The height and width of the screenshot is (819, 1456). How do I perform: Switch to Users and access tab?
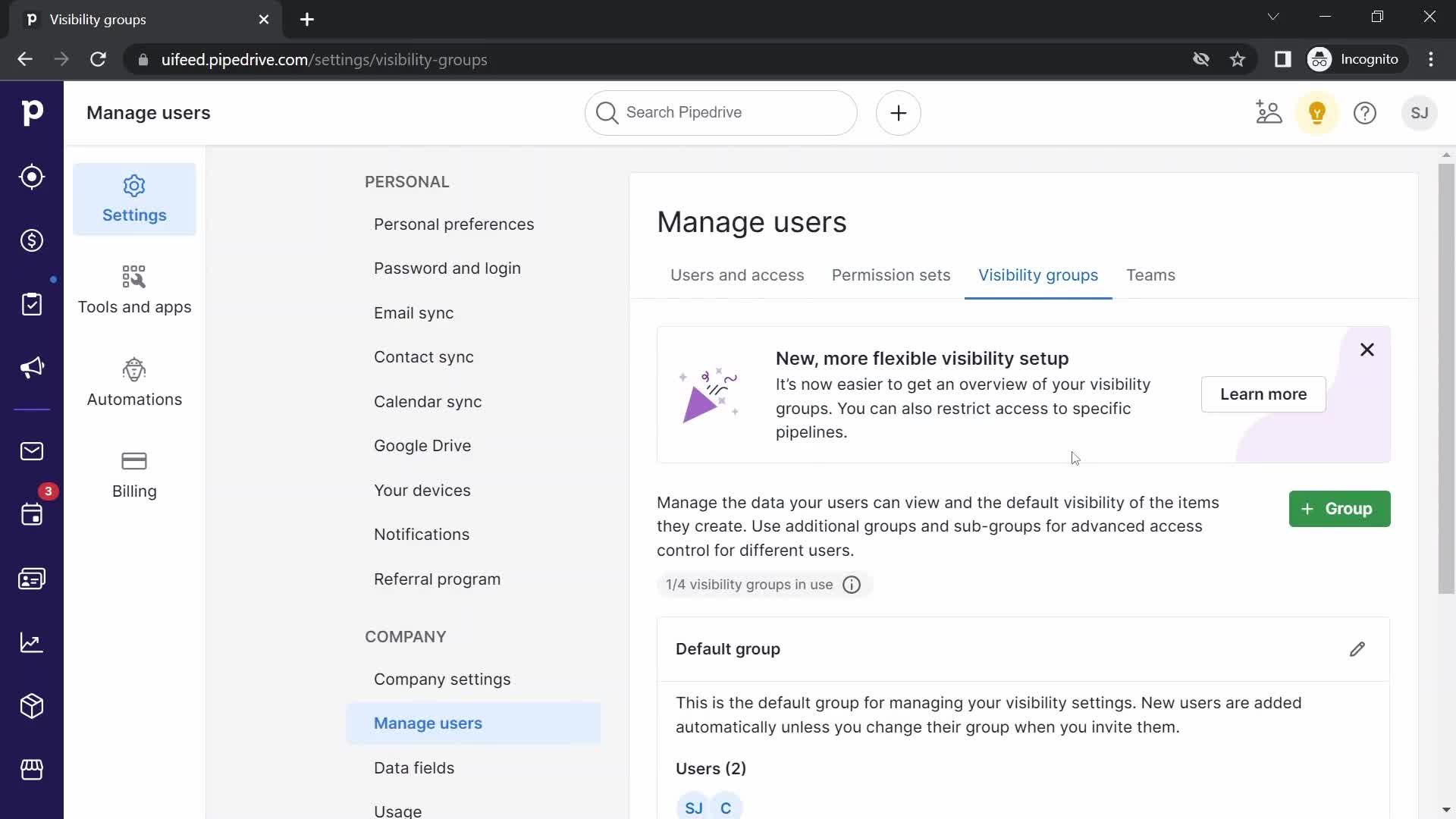click(x=738, y=275)
